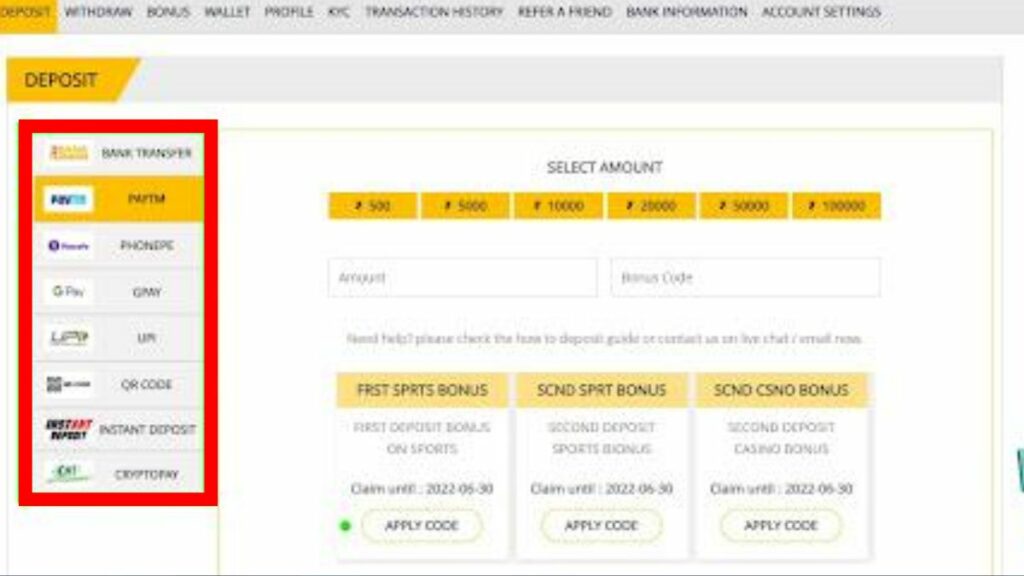This screenshot has width=1024, height=576.
Task: Choose Bank Transfer payment method label
Action: point(147,153)
